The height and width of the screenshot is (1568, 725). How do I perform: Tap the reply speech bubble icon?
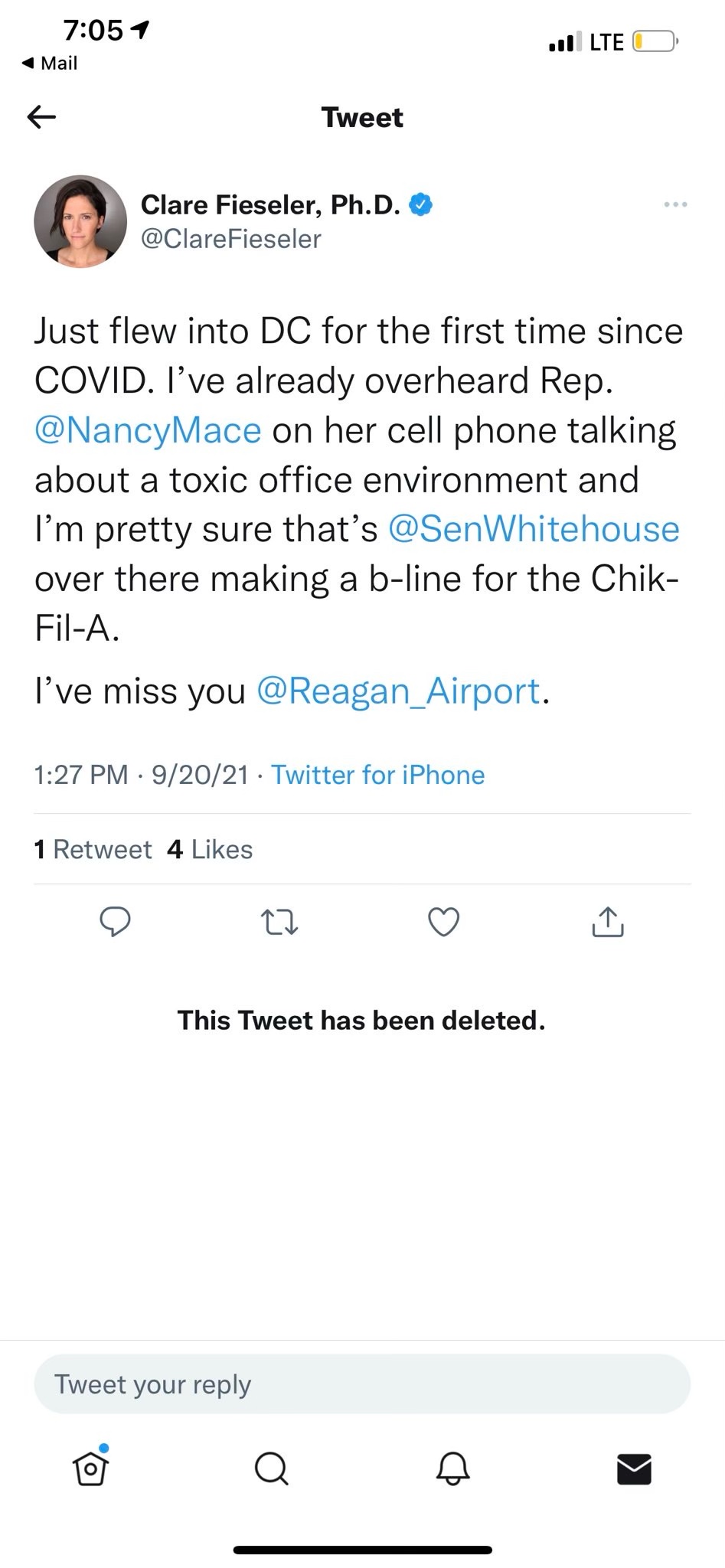(116, 921)
